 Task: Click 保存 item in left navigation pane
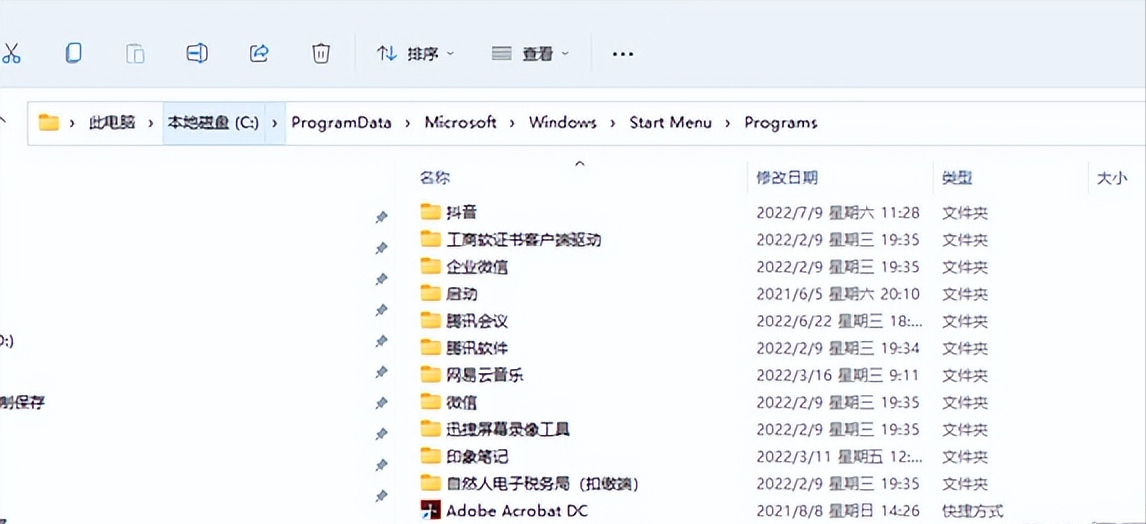pyautogui.click(x=23, y=402)
